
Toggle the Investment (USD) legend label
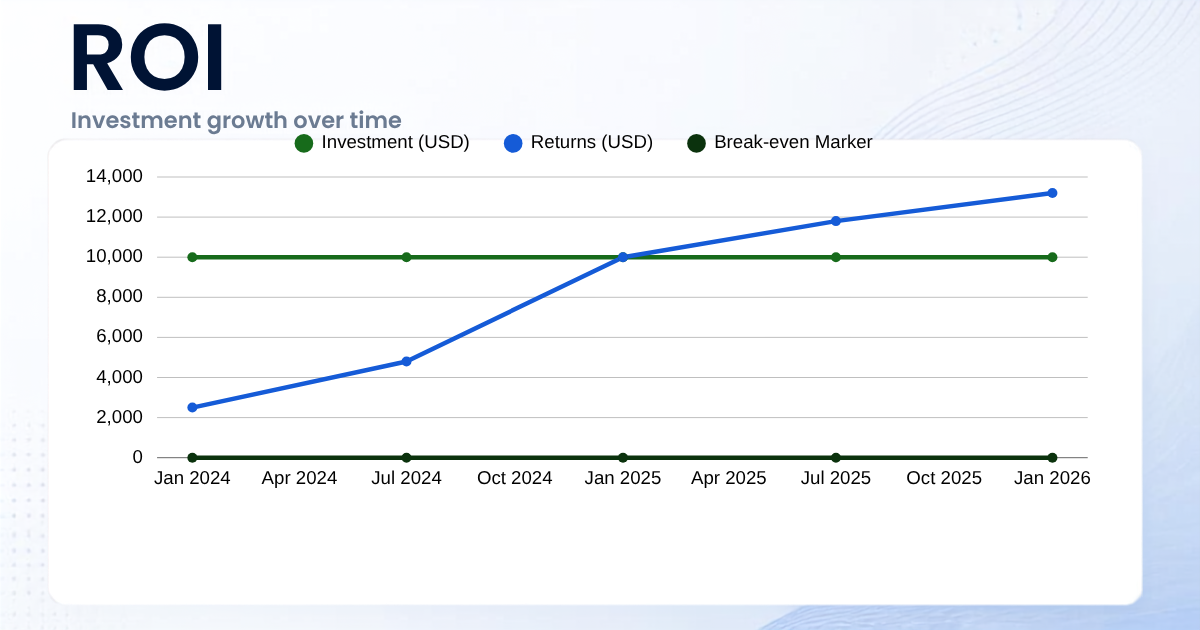pyautogui.click(x=395, y=142)
